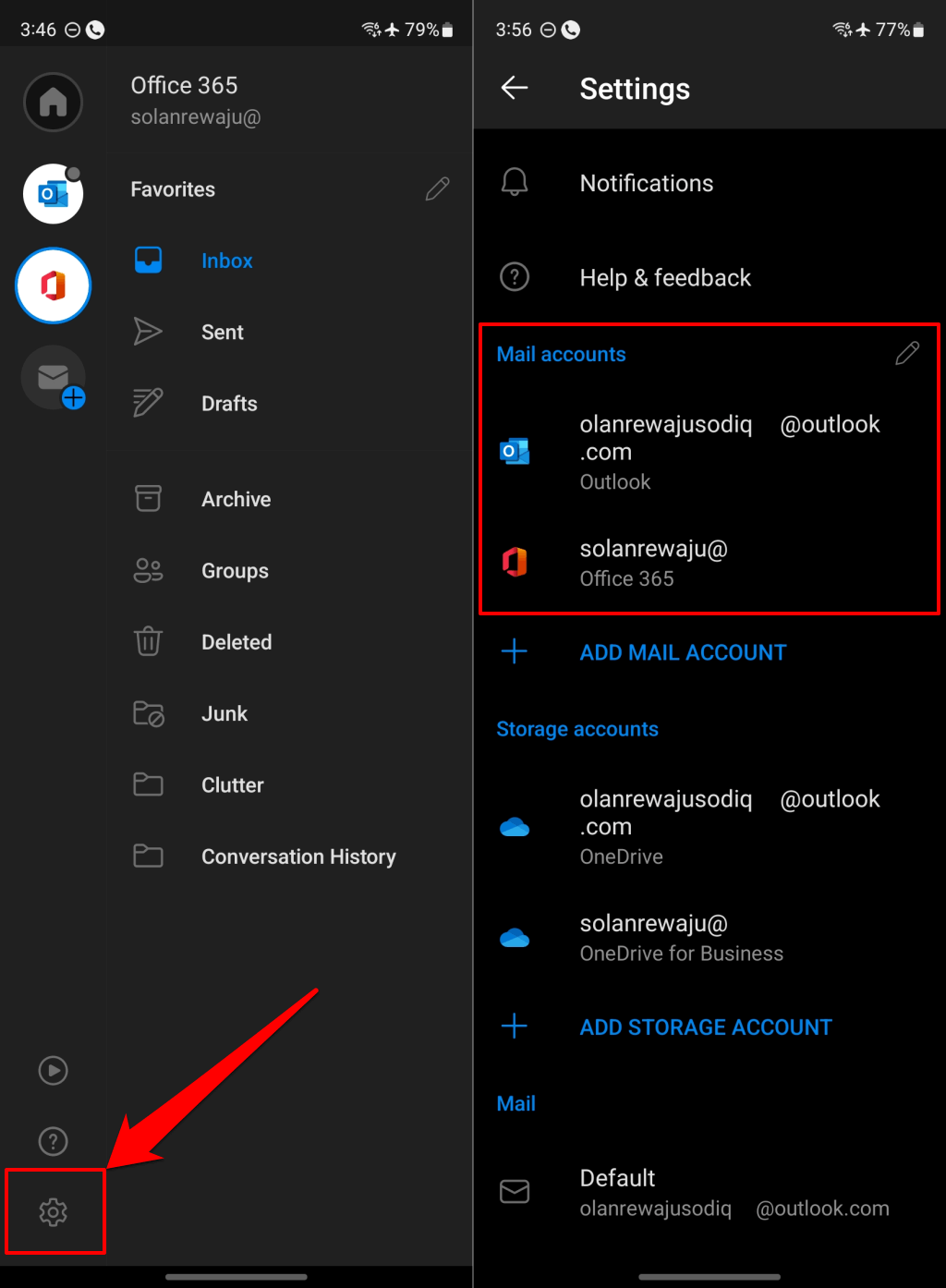Screen dimensions: 946x1288
Task: Tap the play button icon in sidebar
Action: (x=53, y=1070)
